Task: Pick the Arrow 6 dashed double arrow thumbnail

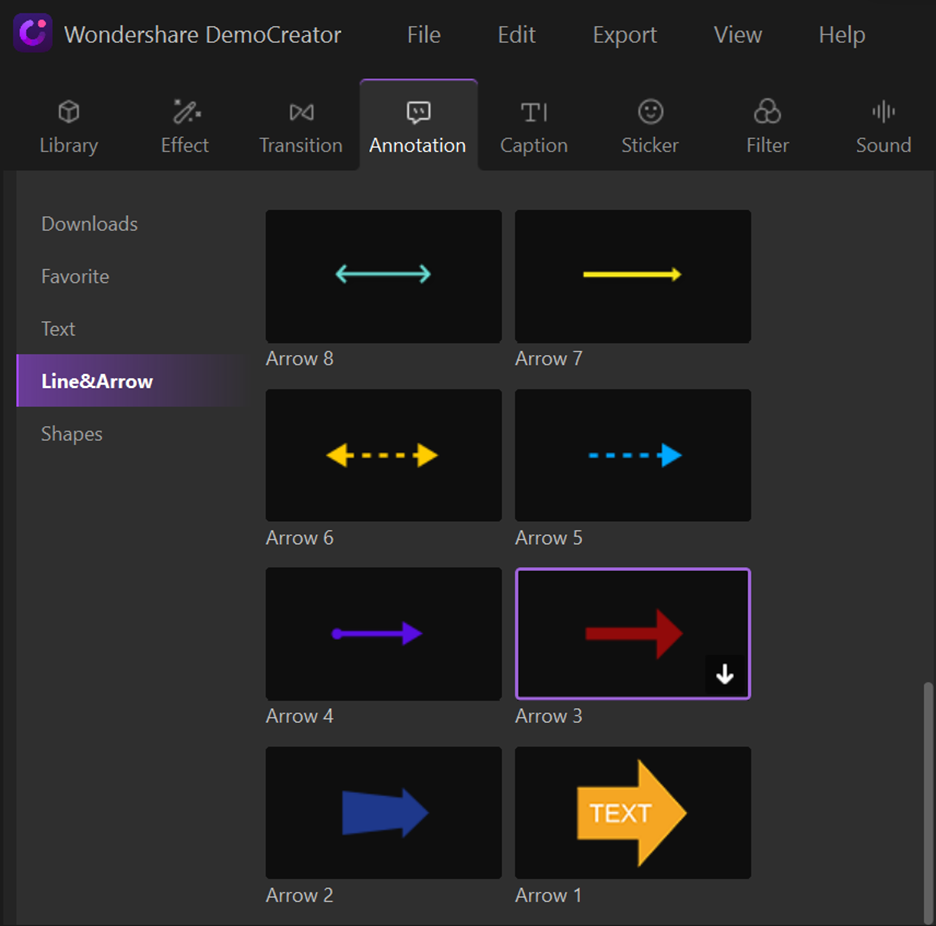Action: point(383,455)
